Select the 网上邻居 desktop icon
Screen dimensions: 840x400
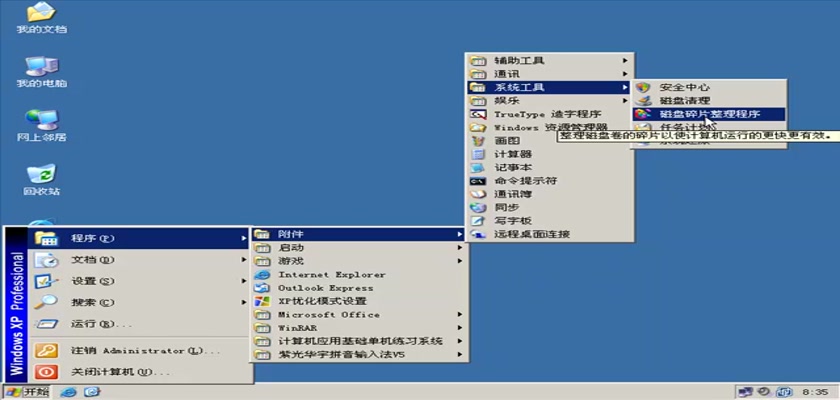[42, 126]
